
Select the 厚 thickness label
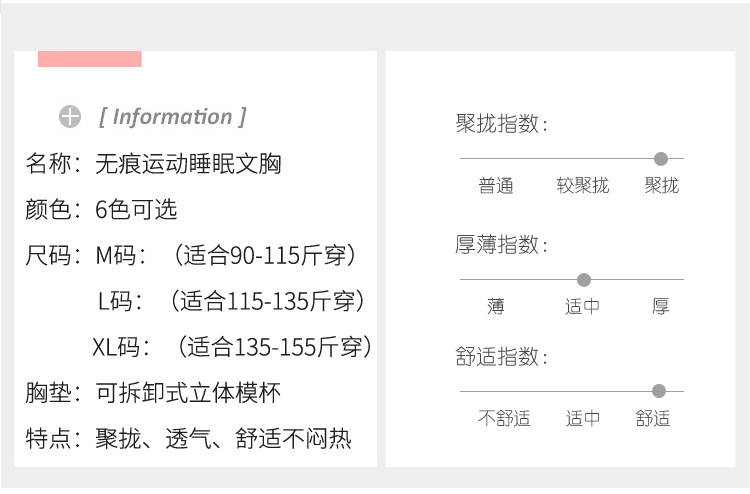point(661,307)
